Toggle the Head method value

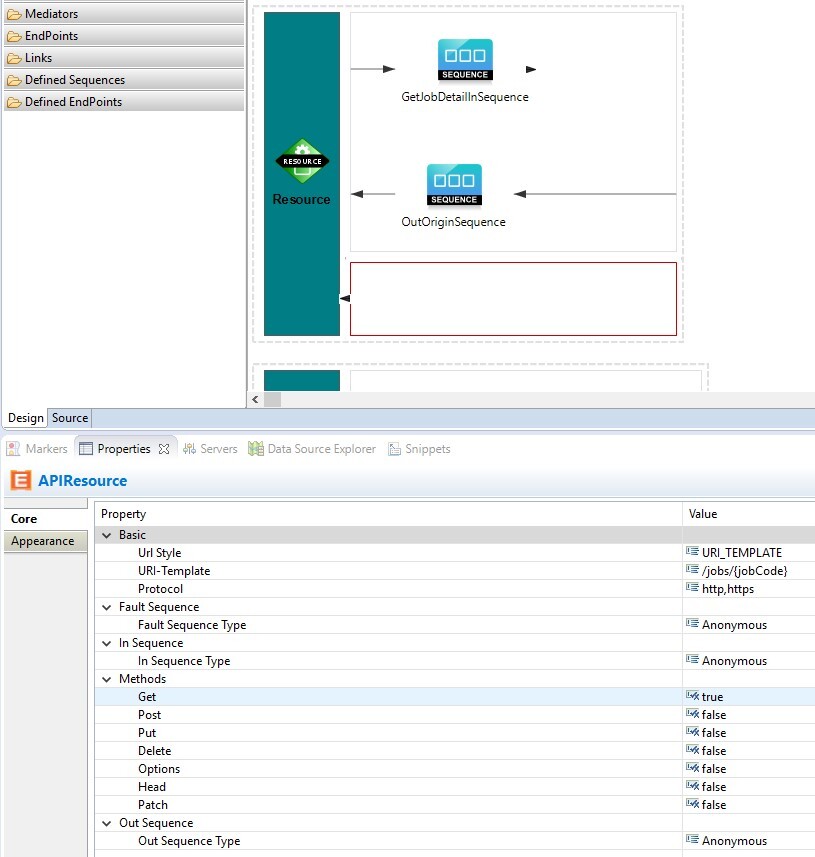tap(749, 787)
